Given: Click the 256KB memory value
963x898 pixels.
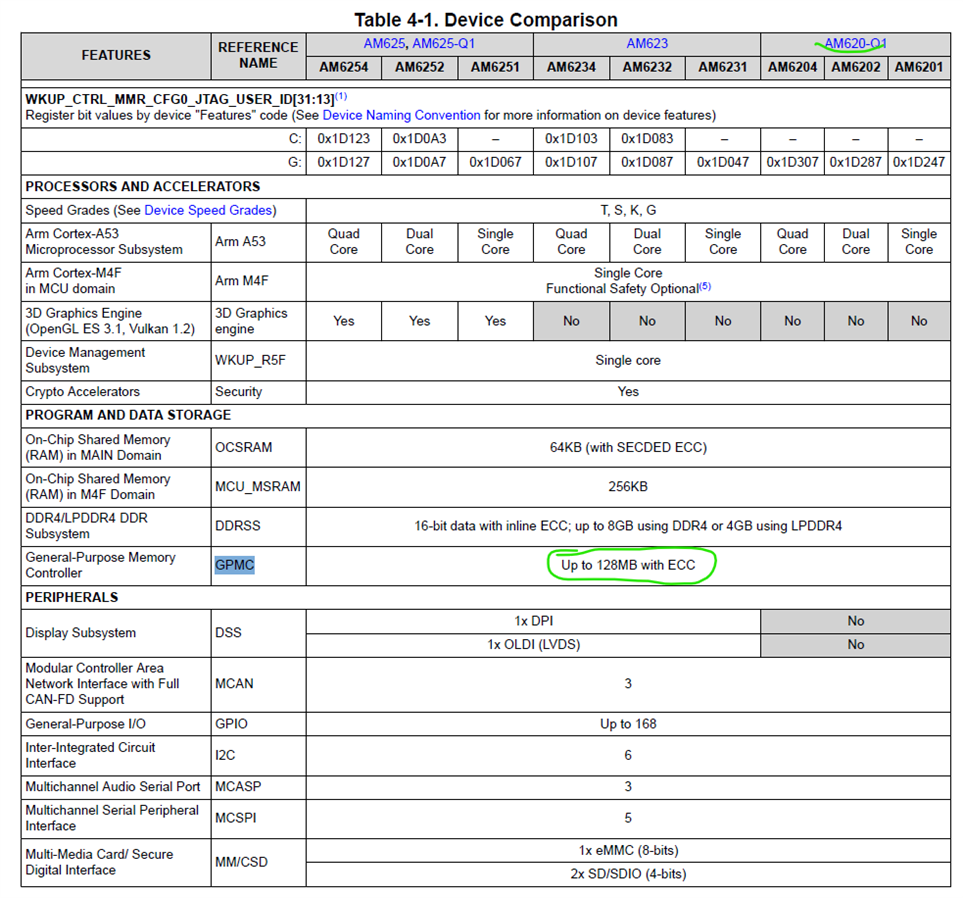Looking at the screenshot, I should [628, 486].
